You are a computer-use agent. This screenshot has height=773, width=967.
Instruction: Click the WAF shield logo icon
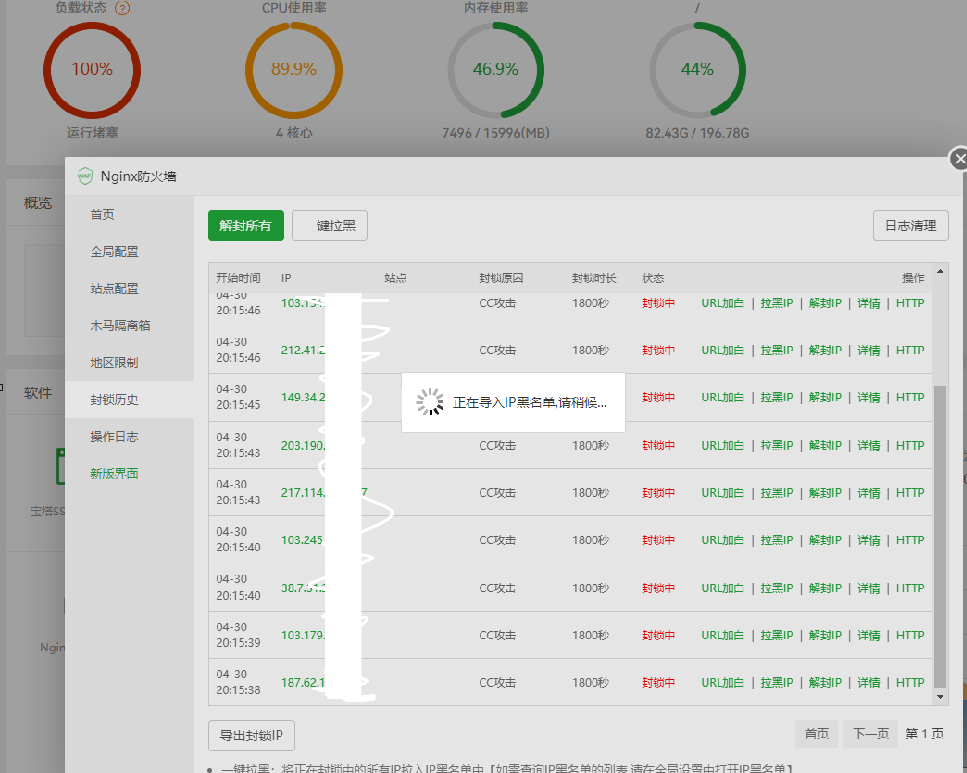(x=85, y=177)
